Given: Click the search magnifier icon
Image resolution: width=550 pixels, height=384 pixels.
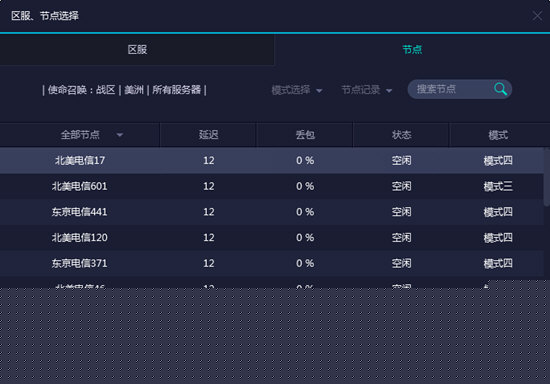Looking at the screenshot, I should click(500, 89).
